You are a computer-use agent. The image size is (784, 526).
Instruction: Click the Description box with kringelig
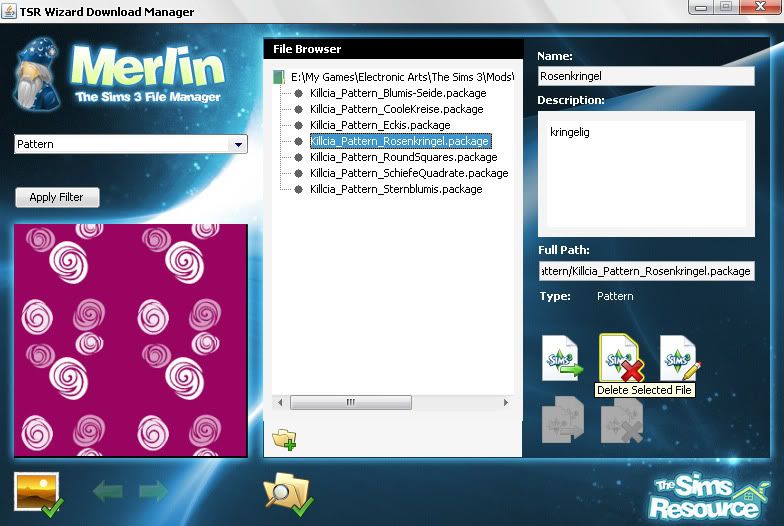tap(646, 174)
